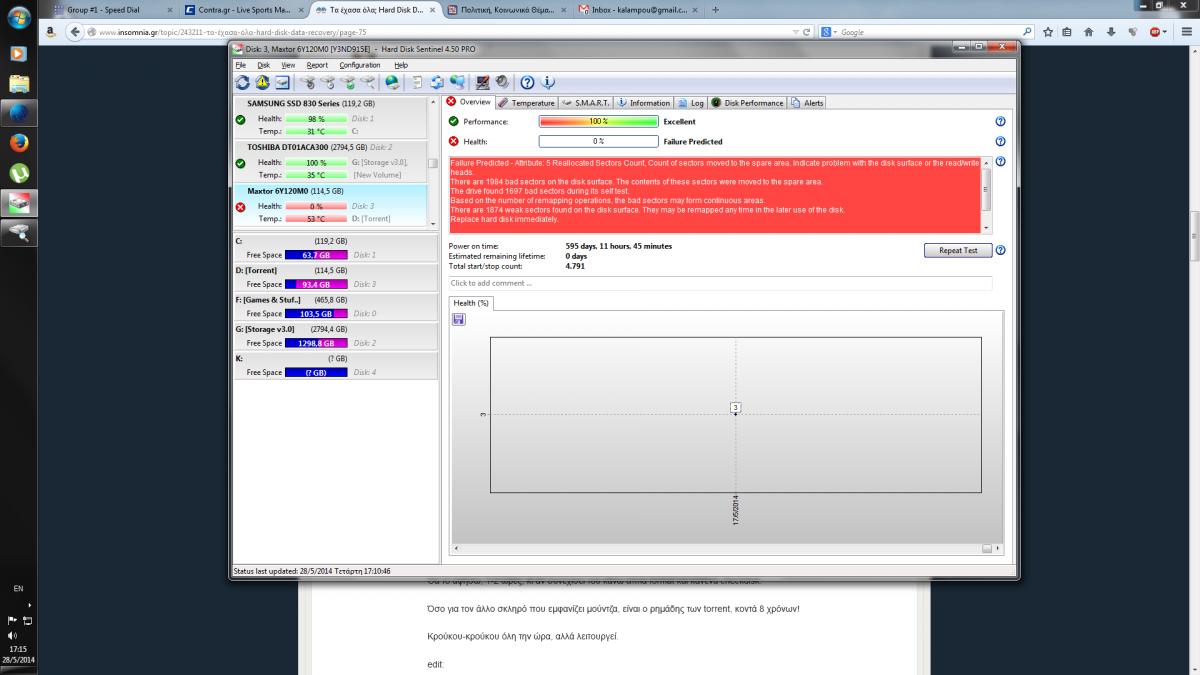Click help icon beside Performance row

click(1000, 121)
